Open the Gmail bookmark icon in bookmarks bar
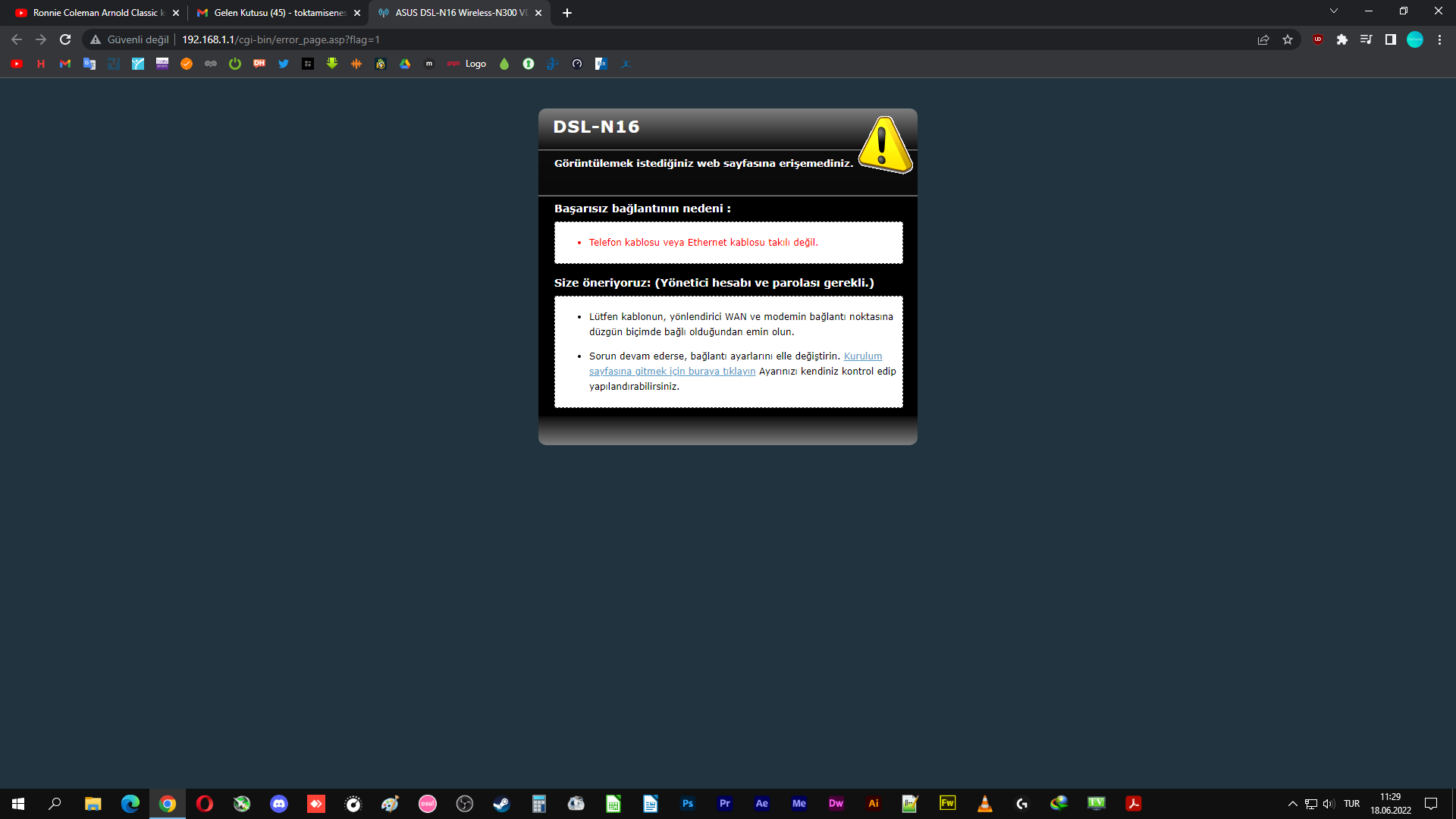1456x819 pixels. [65, 64]
